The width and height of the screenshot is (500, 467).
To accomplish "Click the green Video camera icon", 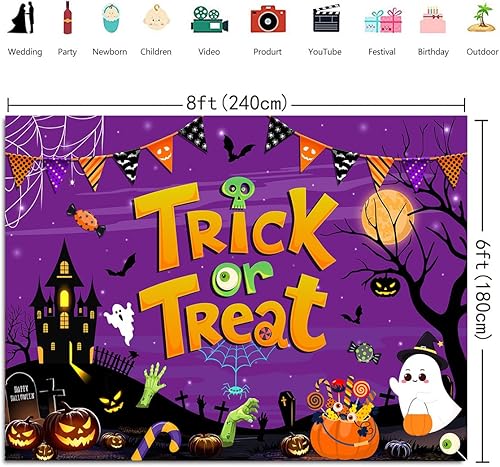I will (210, 20).
